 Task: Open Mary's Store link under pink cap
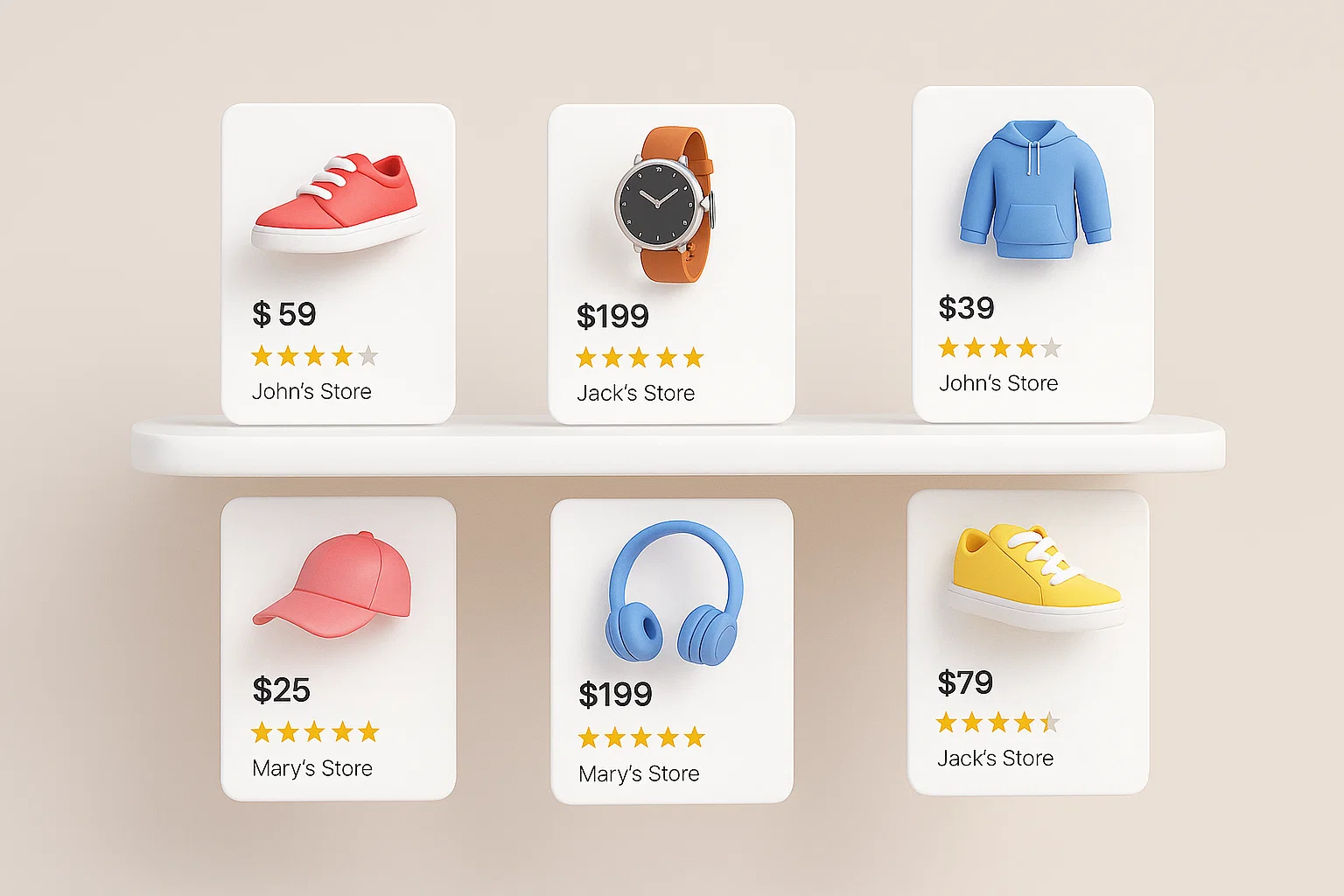click(312, 768)
